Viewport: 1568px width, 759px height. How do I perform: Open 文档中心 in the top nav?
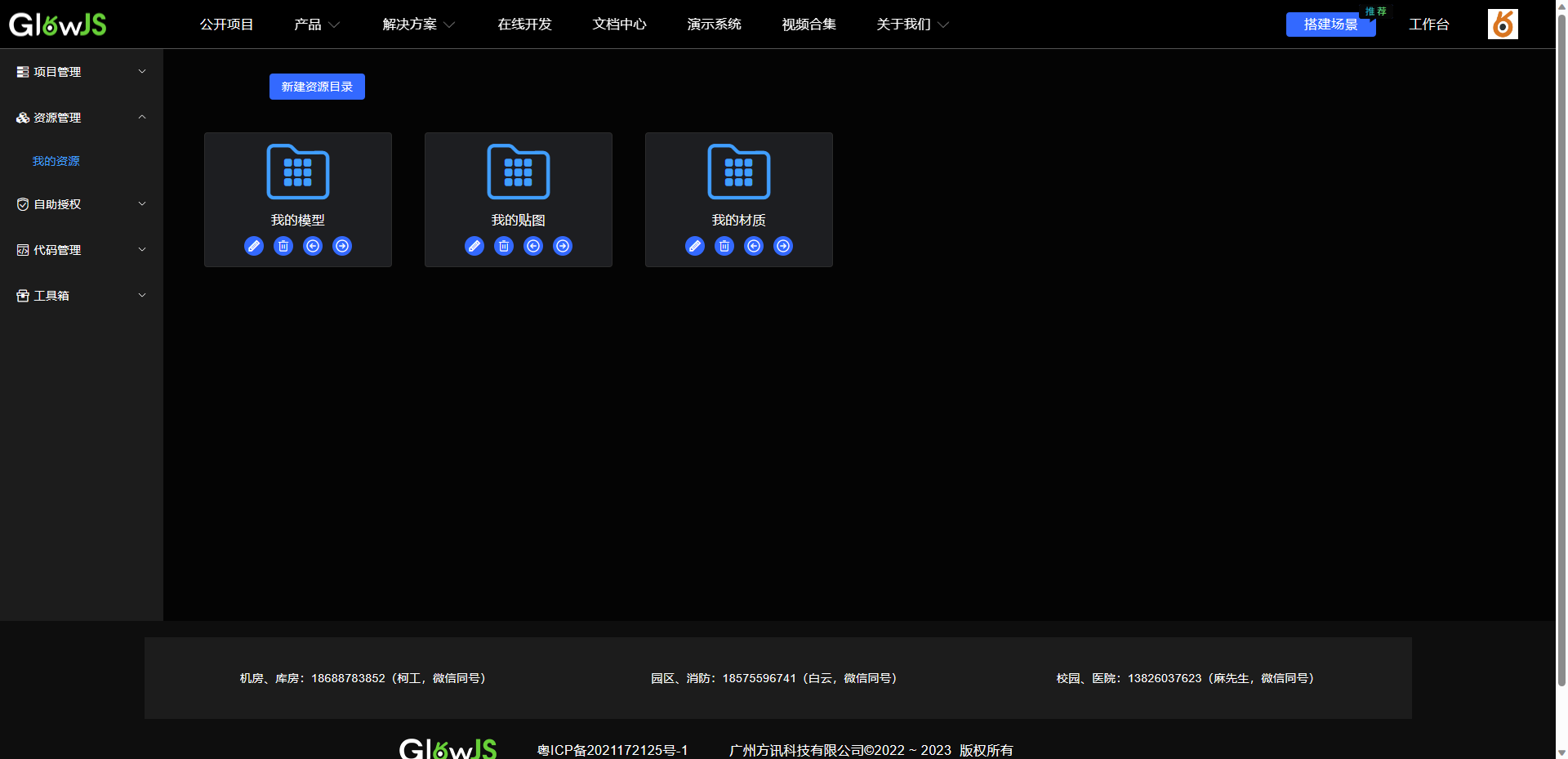[x=620, y=25]
